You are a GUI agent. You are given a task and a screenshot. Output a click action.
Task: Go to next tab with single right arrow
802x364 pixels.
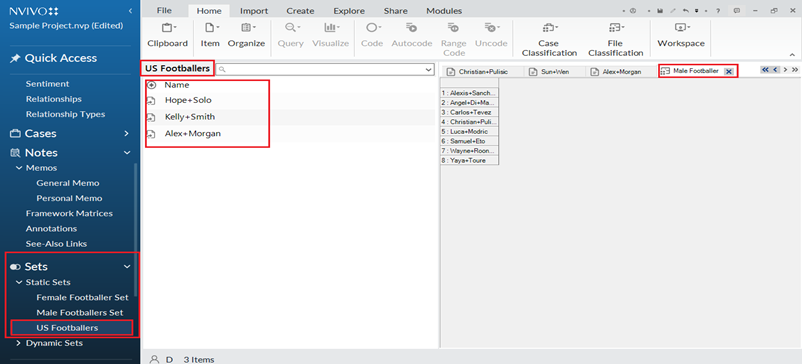[785, 70]
